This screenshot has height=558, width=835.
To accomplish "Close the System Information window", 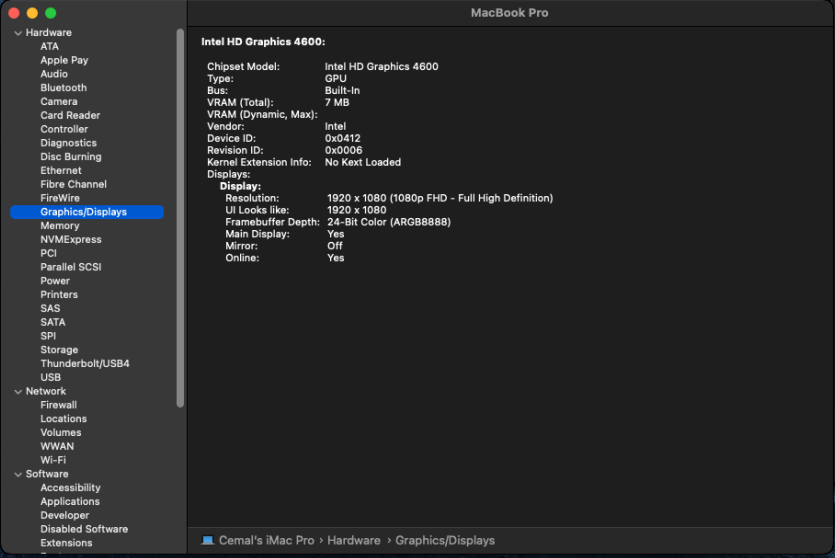I will [14, 13].
